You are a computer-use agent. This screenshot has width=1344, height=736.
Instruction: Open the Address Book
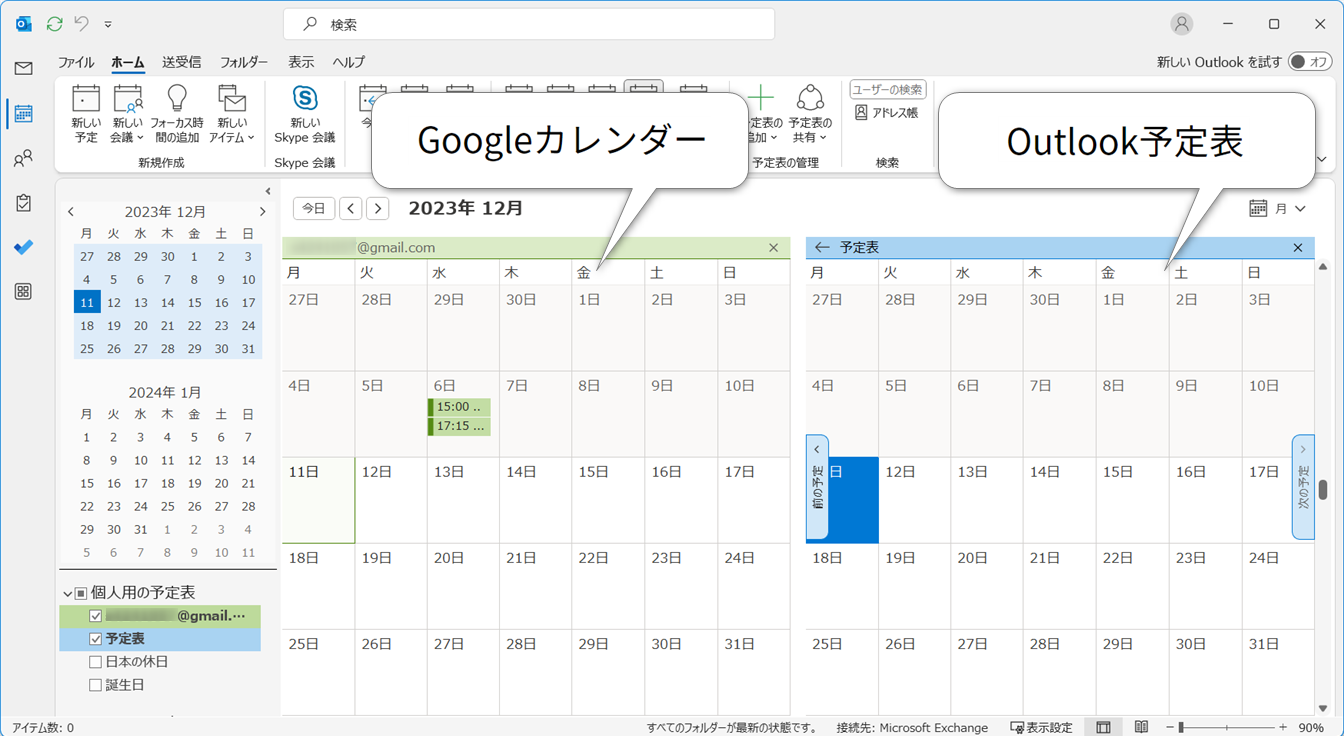click(886, 113)
